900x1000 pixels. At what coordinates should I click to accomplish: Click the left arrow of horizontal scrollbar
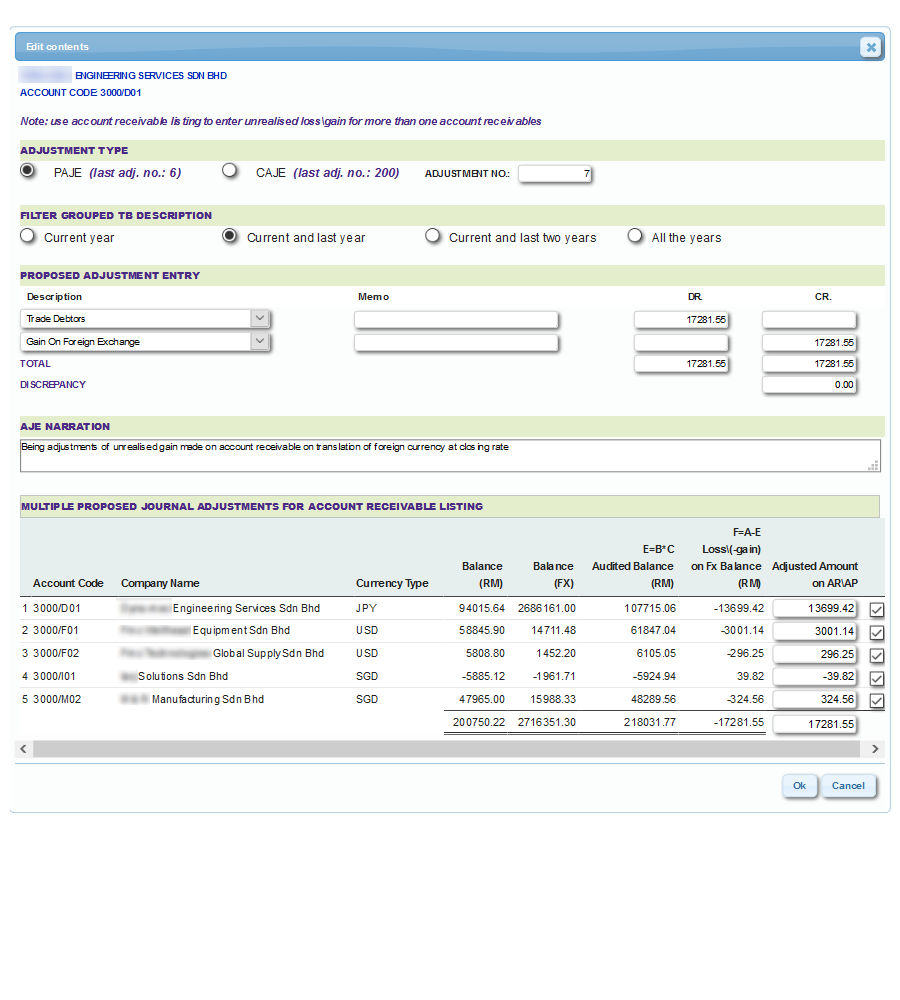point(23,749)
